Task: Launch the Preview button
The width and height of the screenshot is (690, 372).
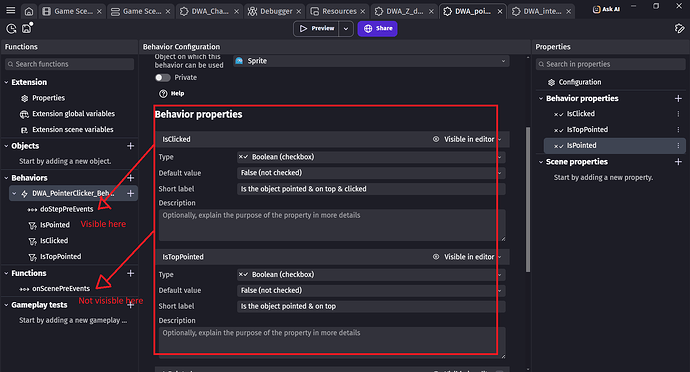Action: [x=317, y=29]
